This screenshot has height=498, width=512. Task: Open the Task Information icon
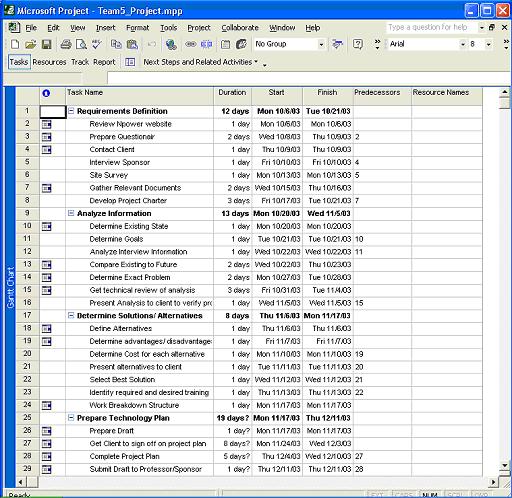[225, 44]
